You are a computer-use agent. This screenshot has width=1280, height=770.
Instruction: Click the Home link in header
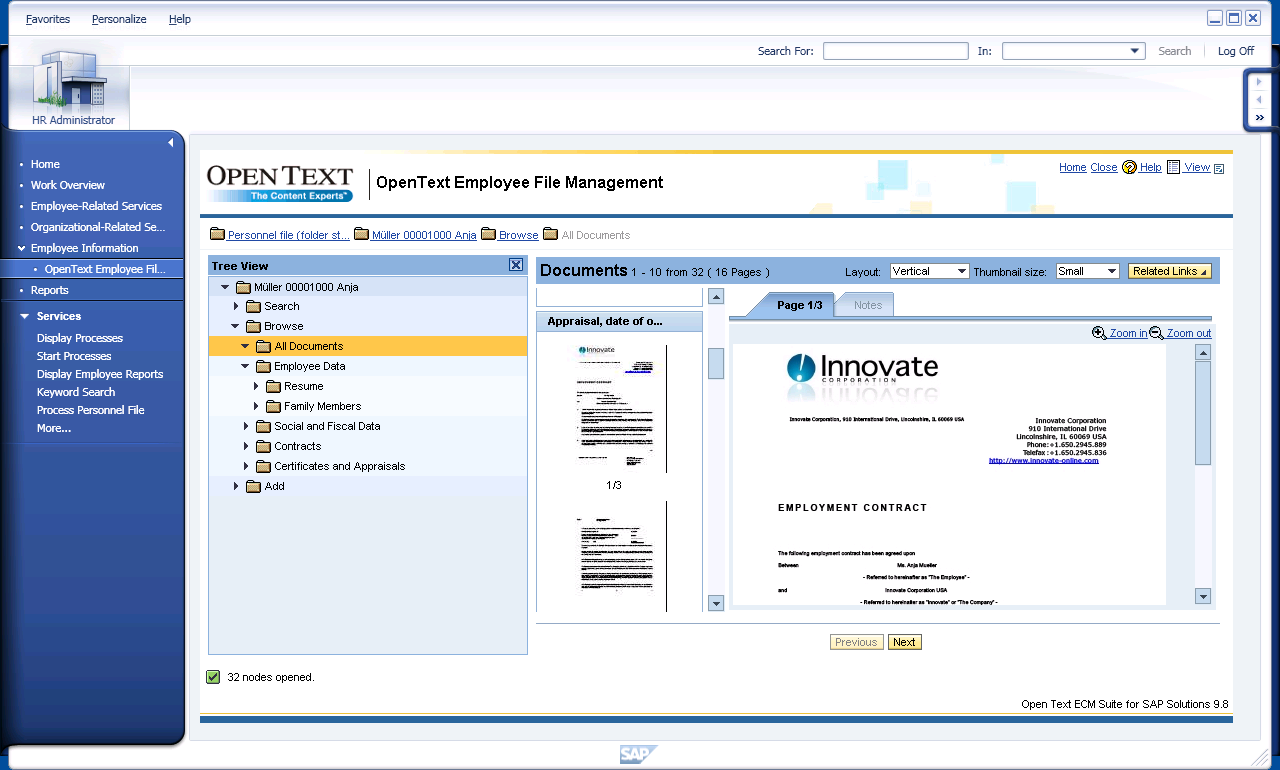(1073, 168)
